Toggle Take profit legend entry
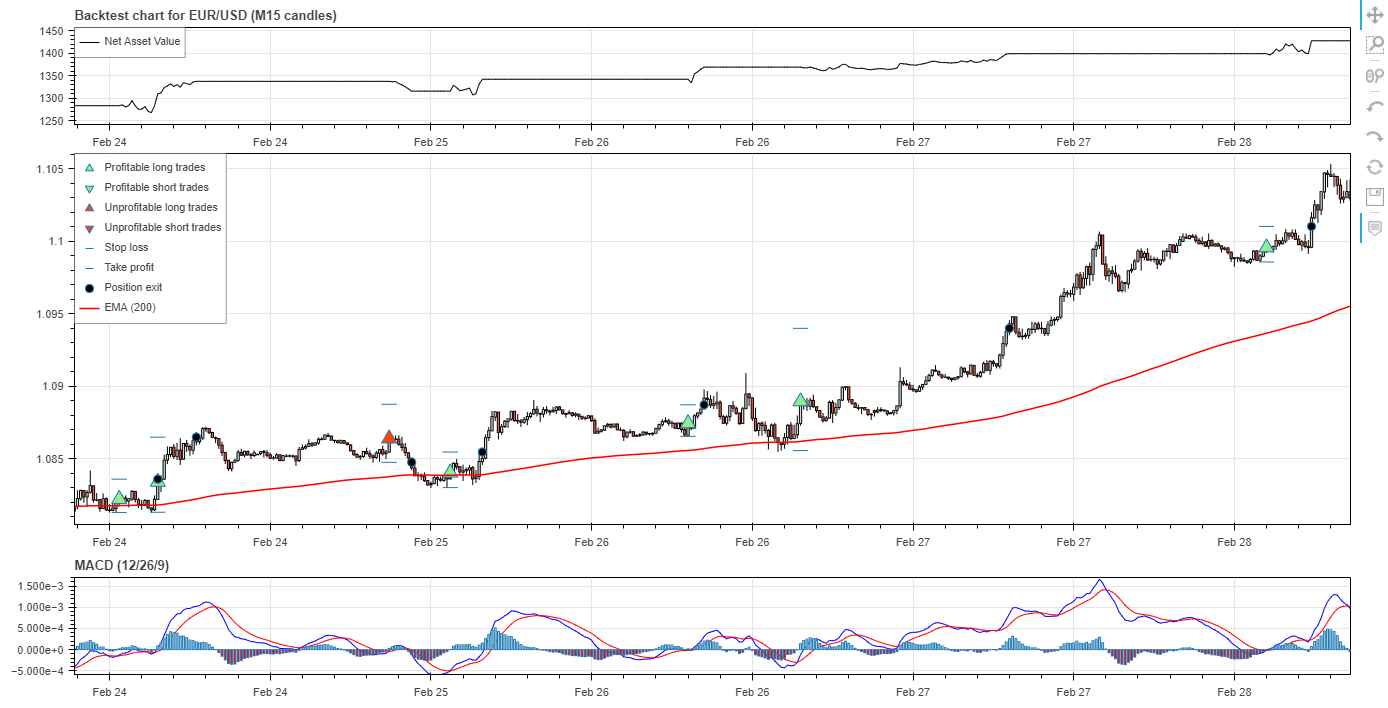The width and height of the screenshot is (1388, 708). click(118, 268)
